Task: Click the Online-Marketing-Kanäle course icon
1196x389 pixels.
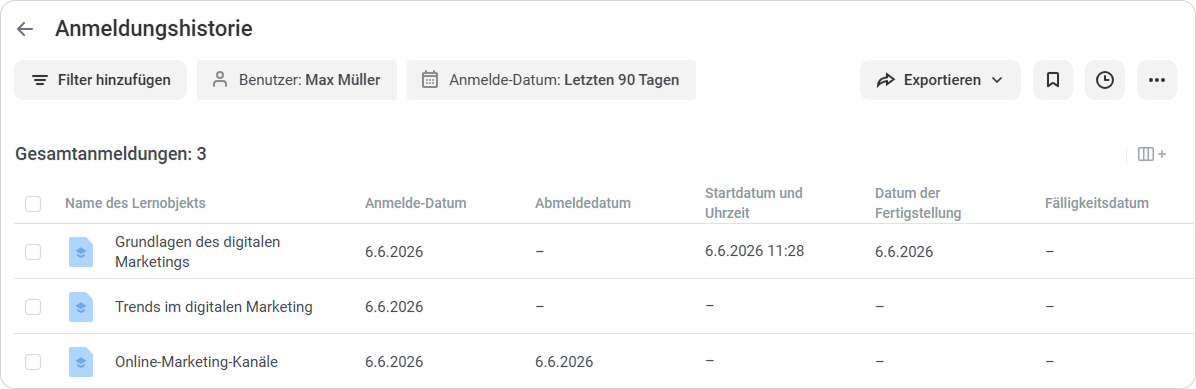Action: (x=81, y=362)
